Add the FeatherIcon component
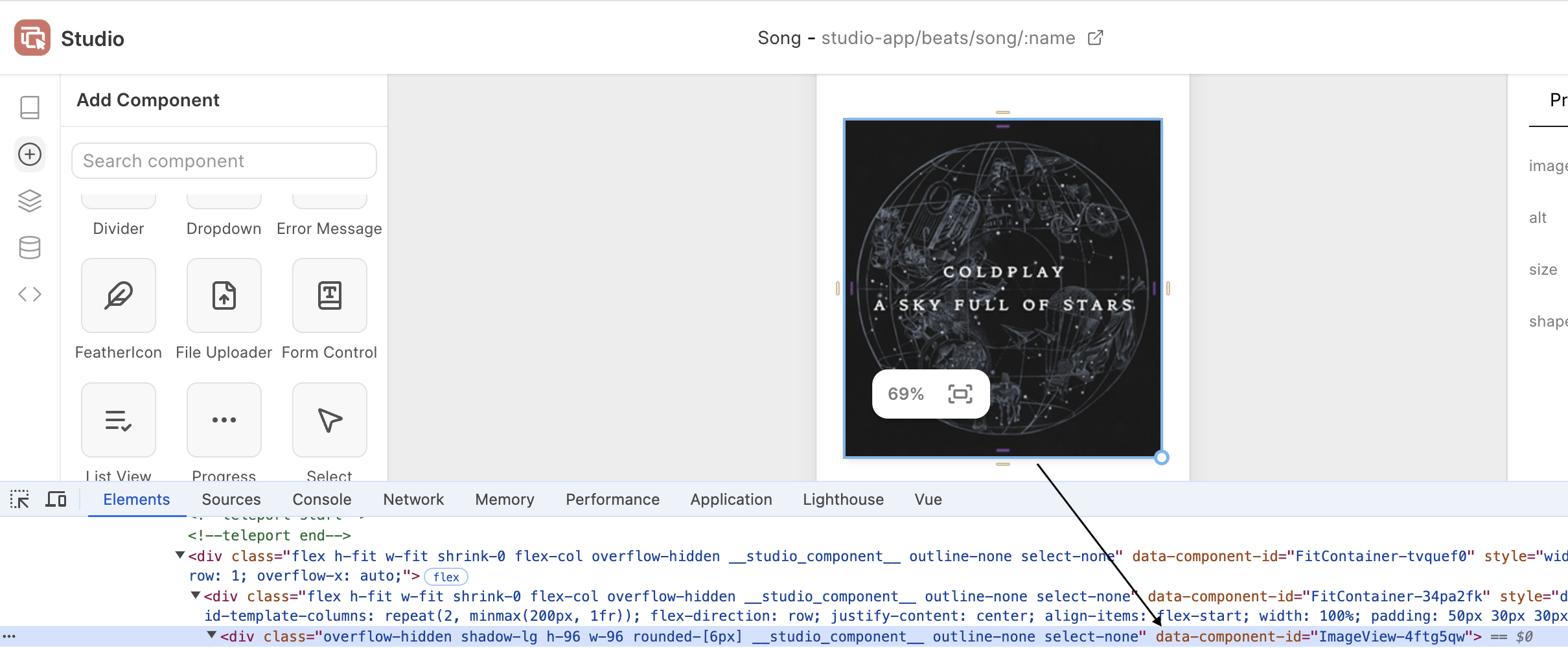This screenshot has height=648, width=1568. point(119,295)
